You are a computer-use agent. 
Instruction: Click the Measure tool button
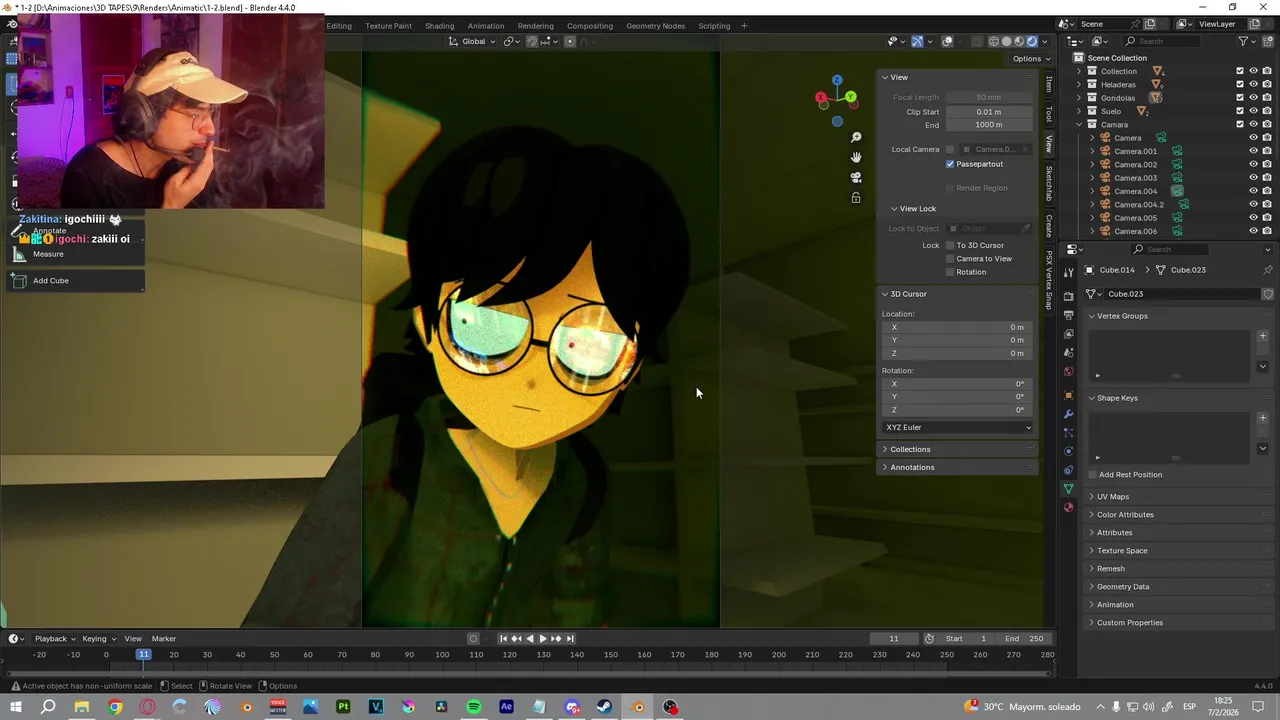tap(76, 254)
